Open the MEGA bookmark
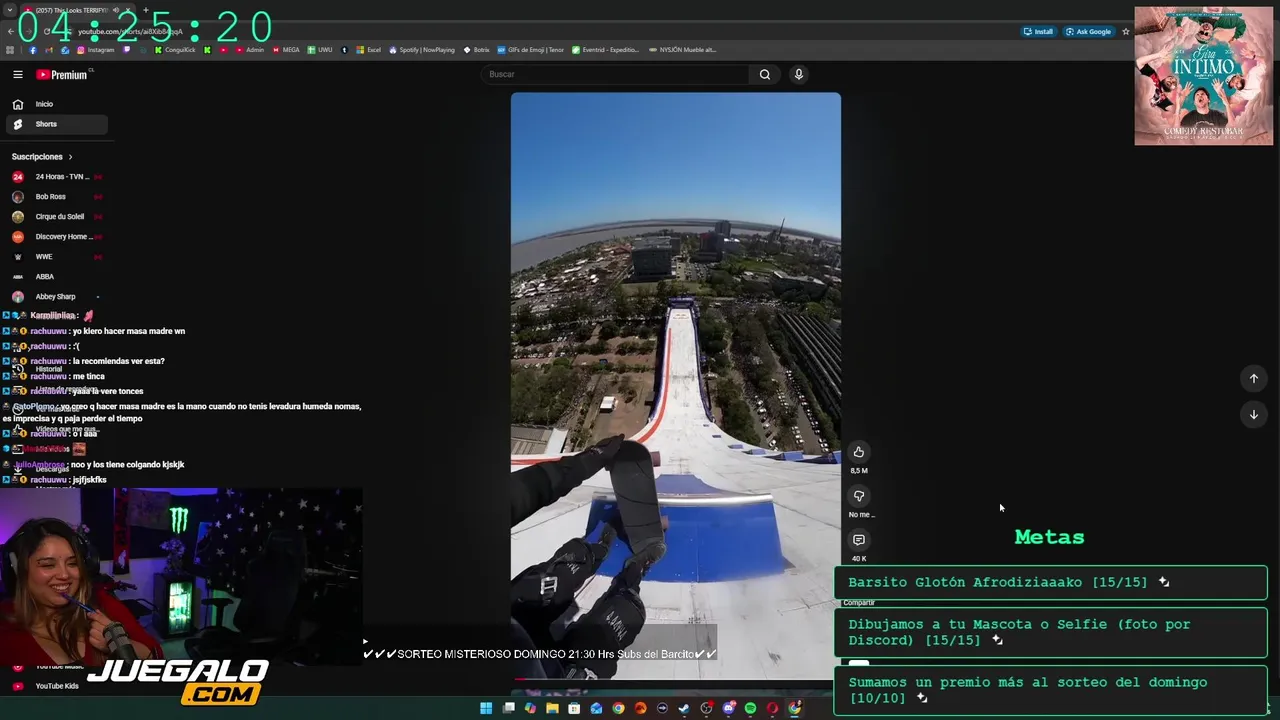This screenshot has height=720, width=1280. coord(286,50)
